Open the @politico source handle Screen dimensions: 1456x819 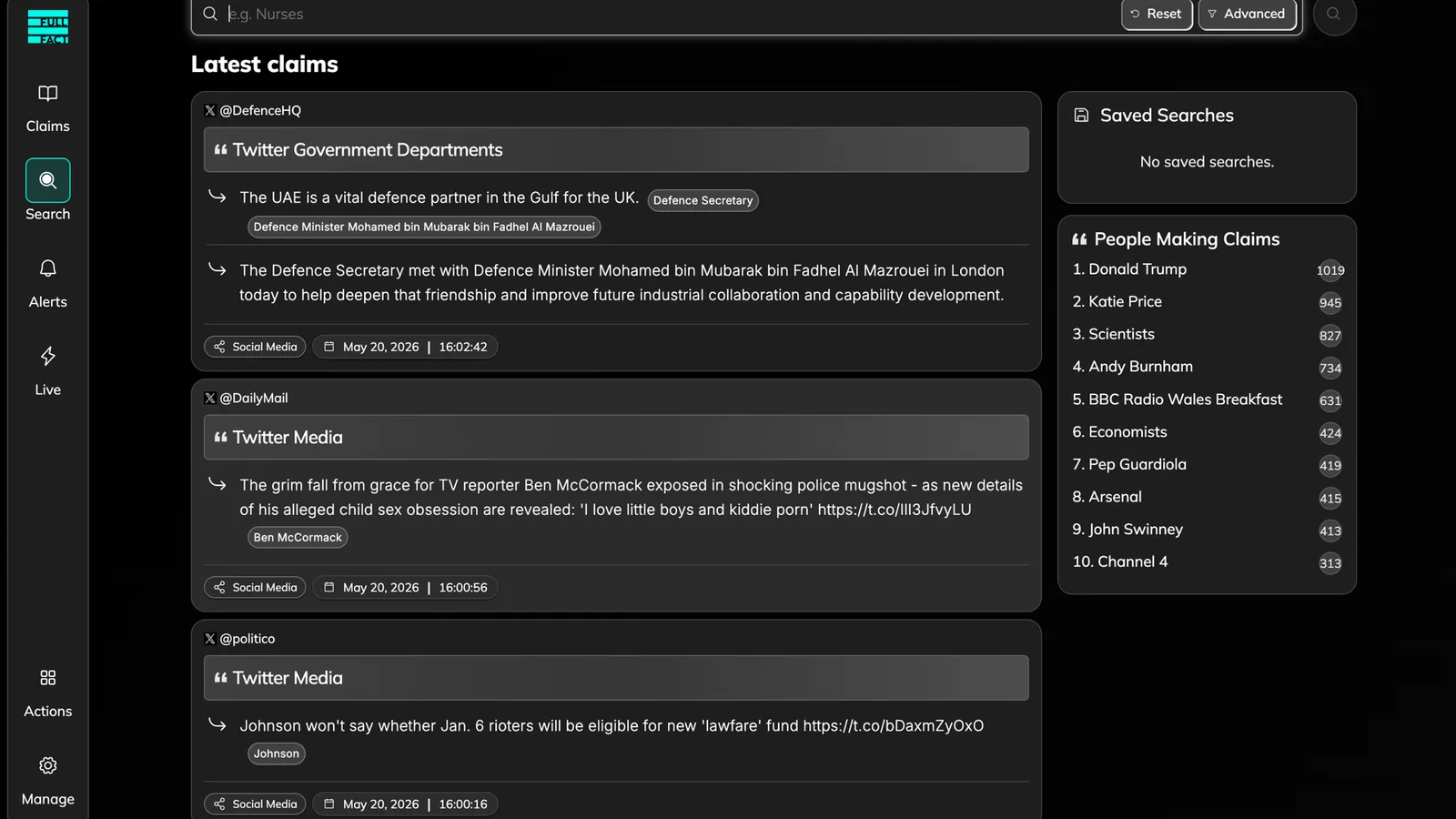[x=248, y=639]
